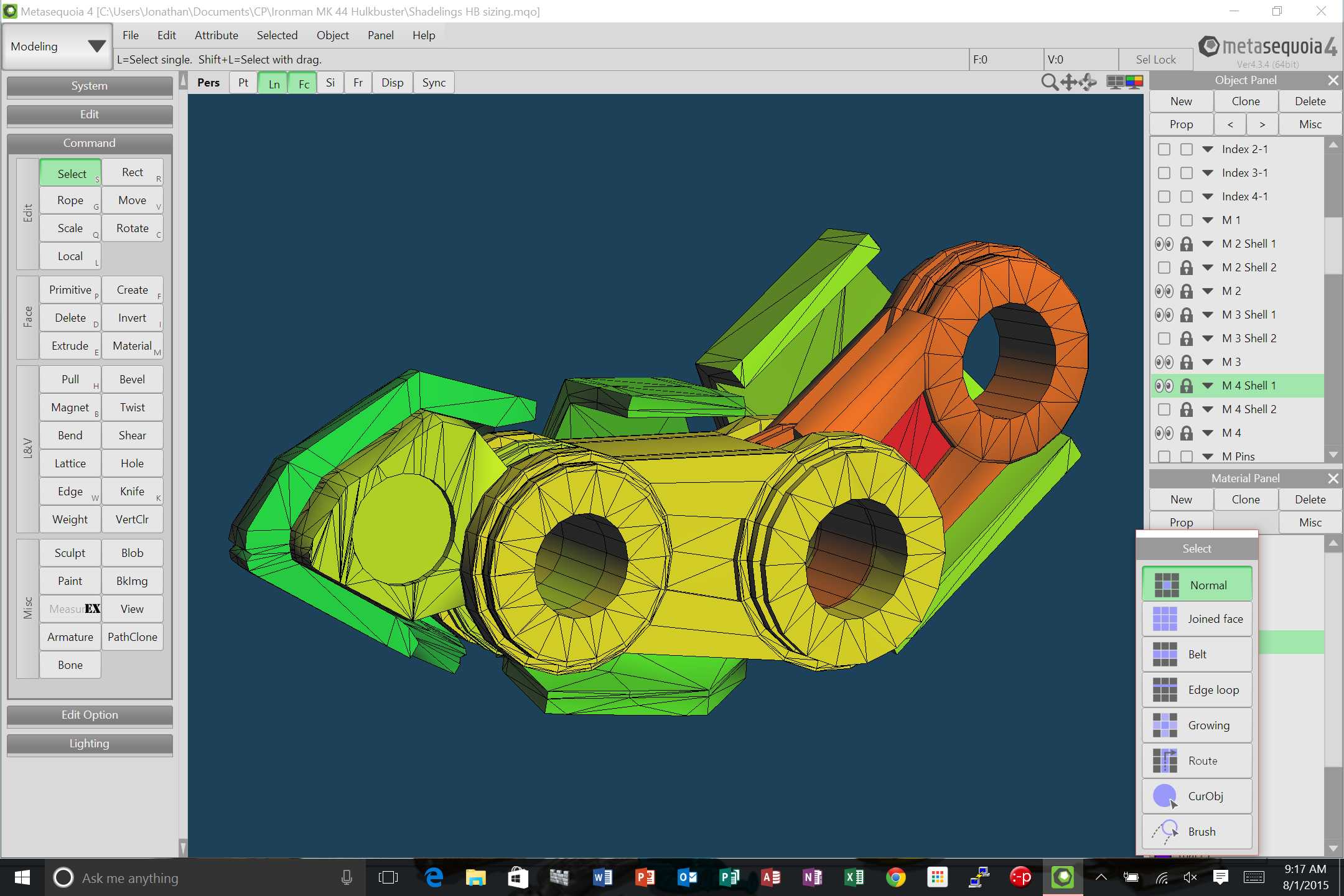Toggle lock icon on M 3 Shell 2
The height and width of the screenshot is (896, 1344).
point(1187,338)
